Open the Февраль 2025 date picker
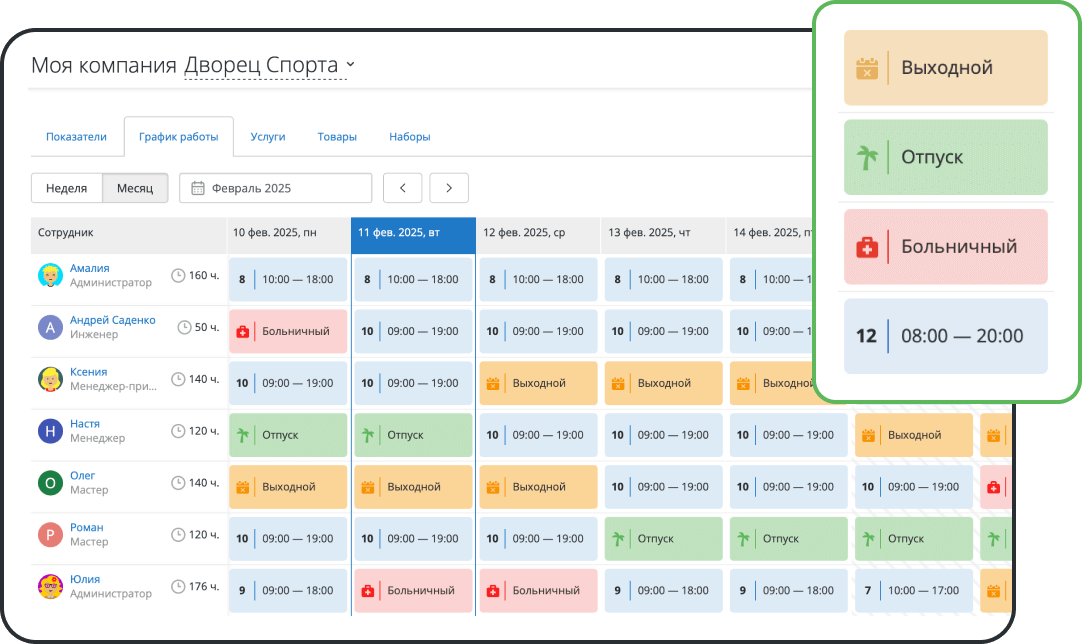The width and height of the screenshot is (1092, 644). click(276, 188)
